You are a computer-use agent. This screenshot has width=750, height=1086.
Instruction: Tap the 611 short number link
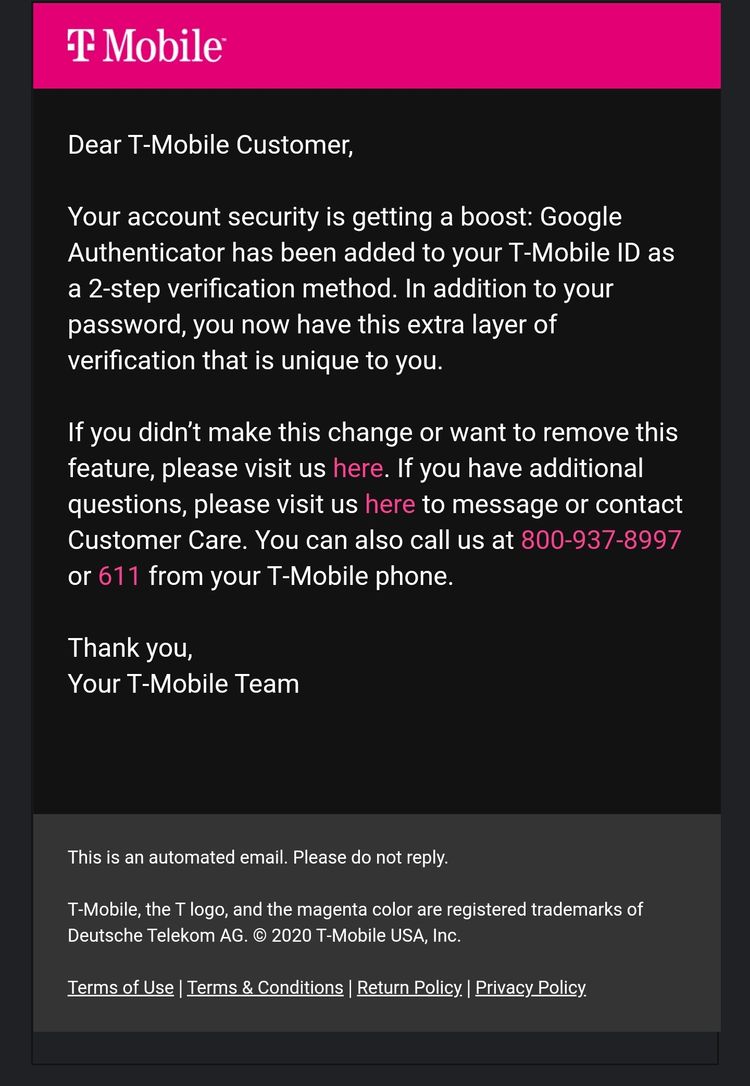(x=119, y=576)
